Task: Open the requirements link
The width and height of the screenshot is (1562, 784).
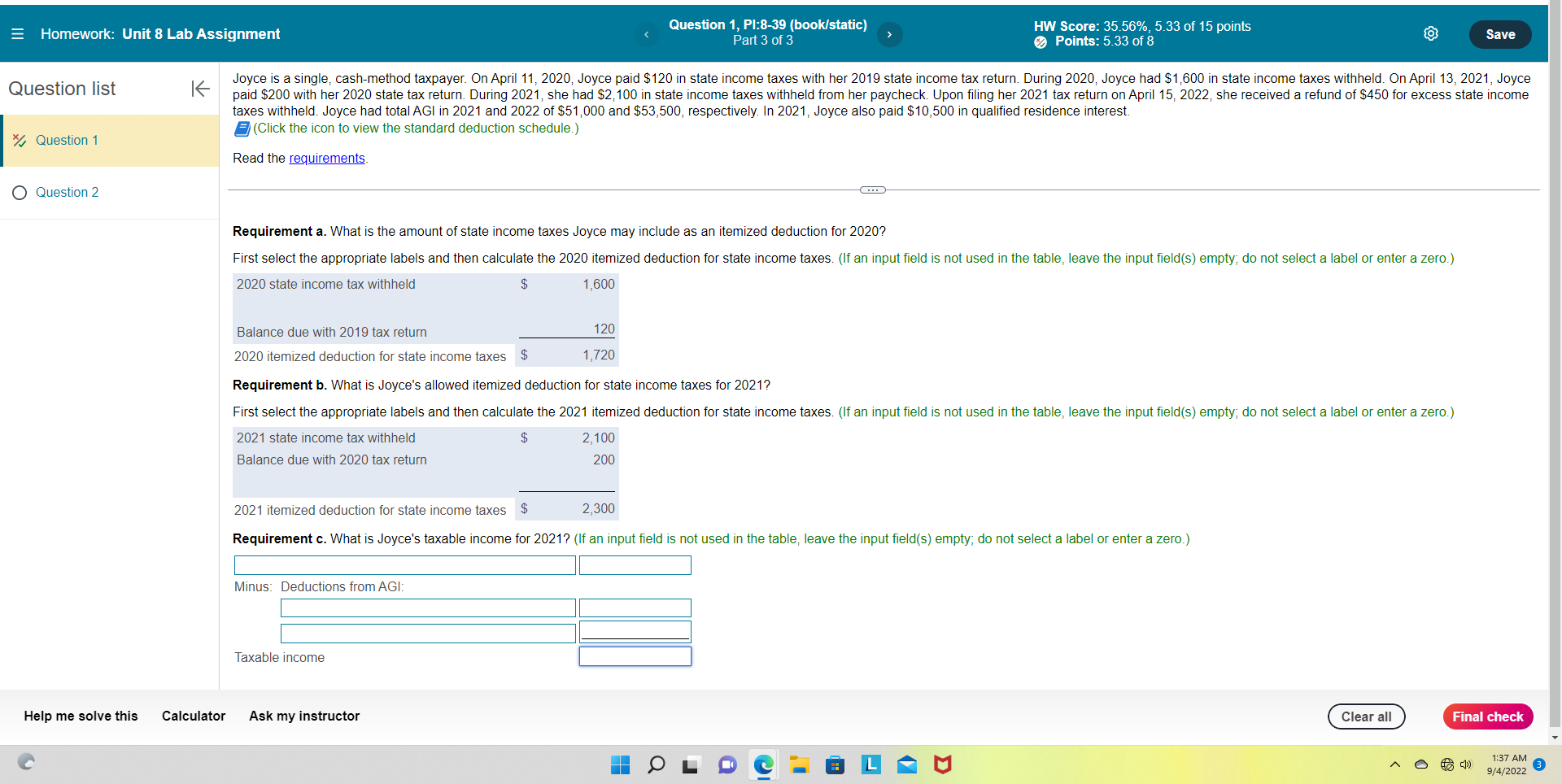Action: (327, 158)
